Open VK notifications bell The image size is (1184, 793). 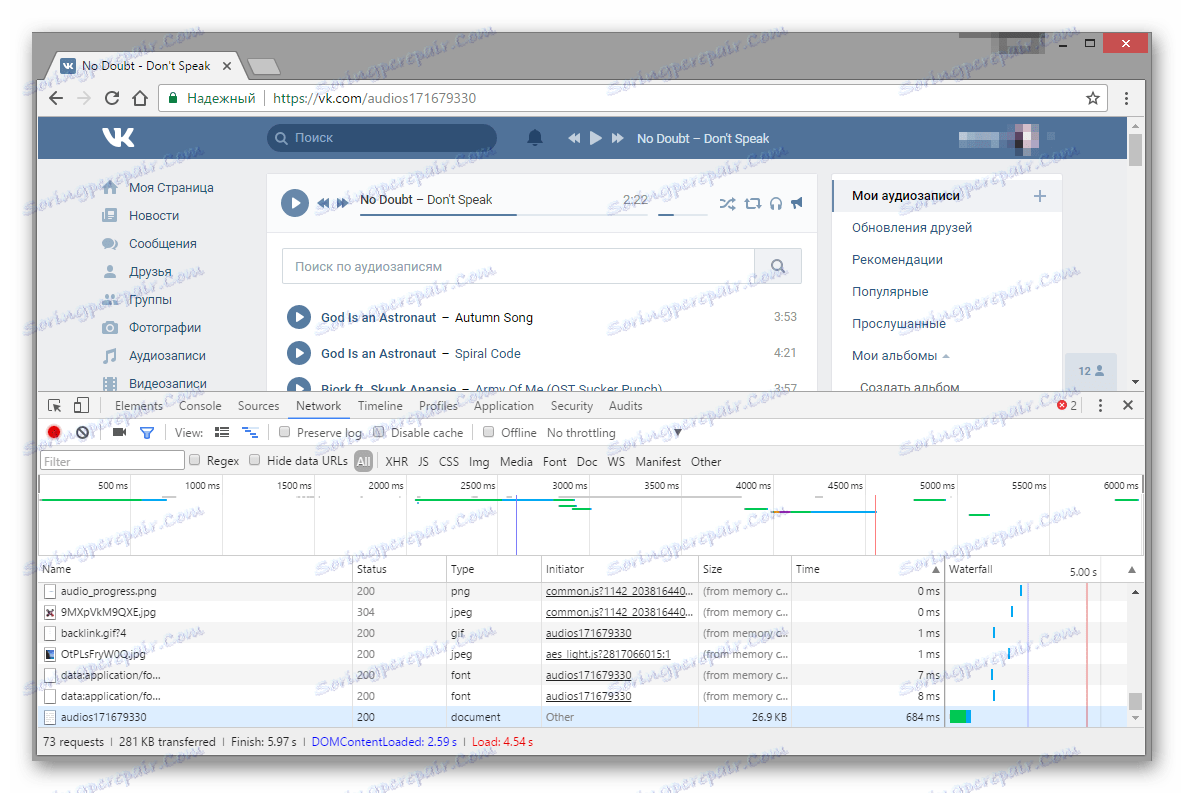535,137
